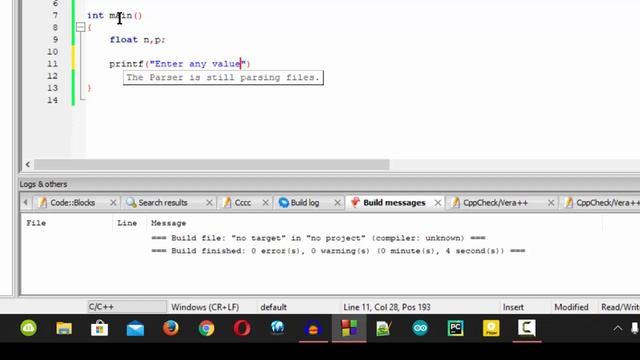Click the Logs & others panel title
Viewport: 640px width, 360px height.
click(x=43, y=184)
